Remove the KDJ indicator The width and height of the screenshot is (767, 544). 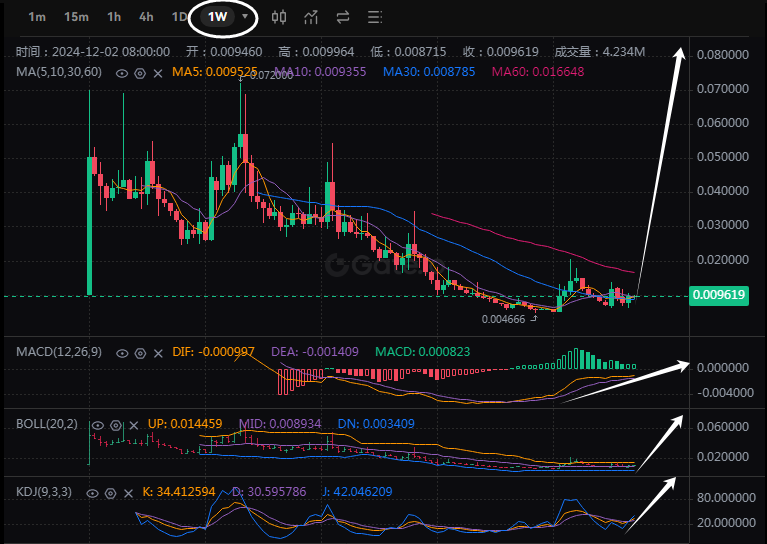128,493
